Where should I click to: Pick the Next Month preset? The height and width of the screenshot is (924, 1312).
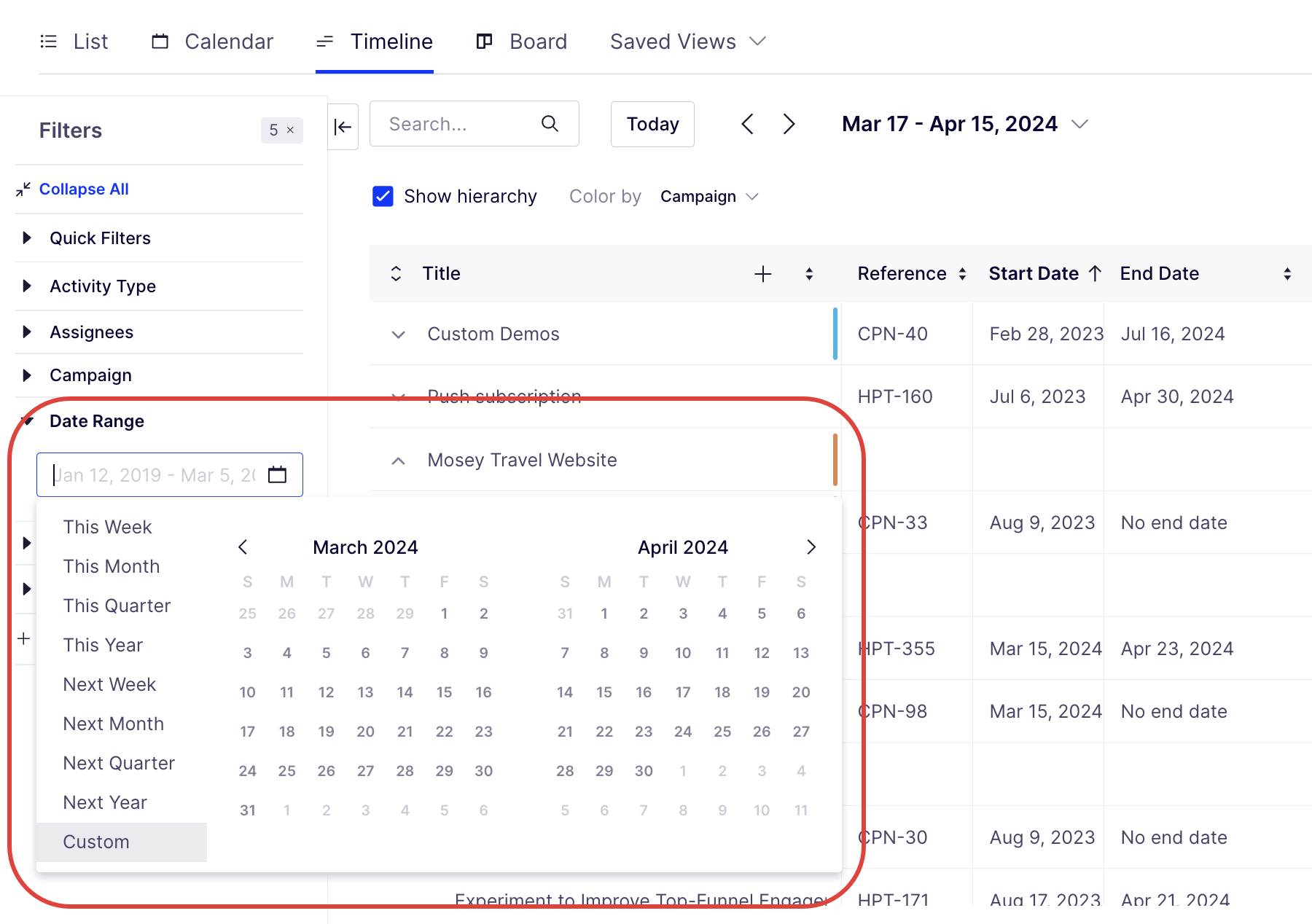(x=113, y=724)
